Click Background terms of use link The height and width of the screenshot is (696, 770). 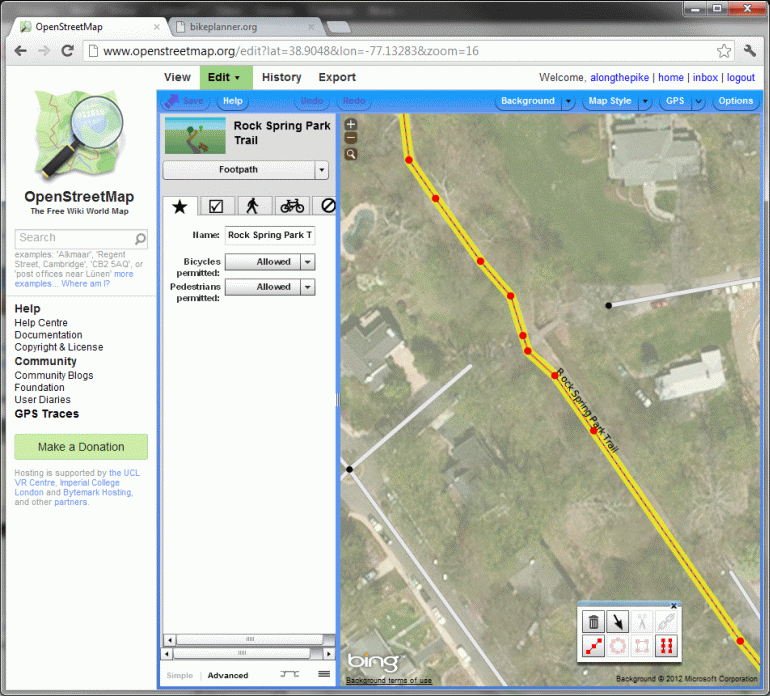(388, 680)
